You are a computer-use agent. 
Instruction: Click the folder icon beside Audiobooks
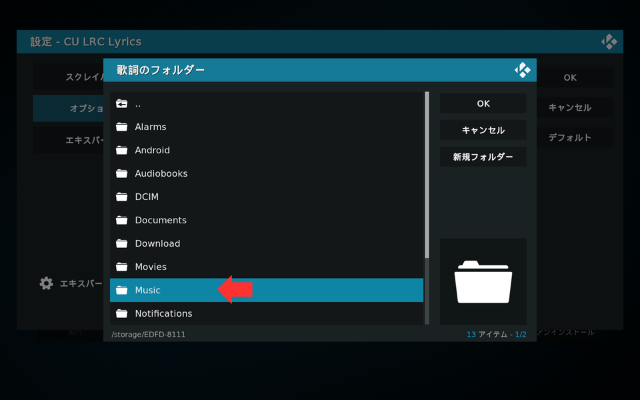[x=122, y=173]
